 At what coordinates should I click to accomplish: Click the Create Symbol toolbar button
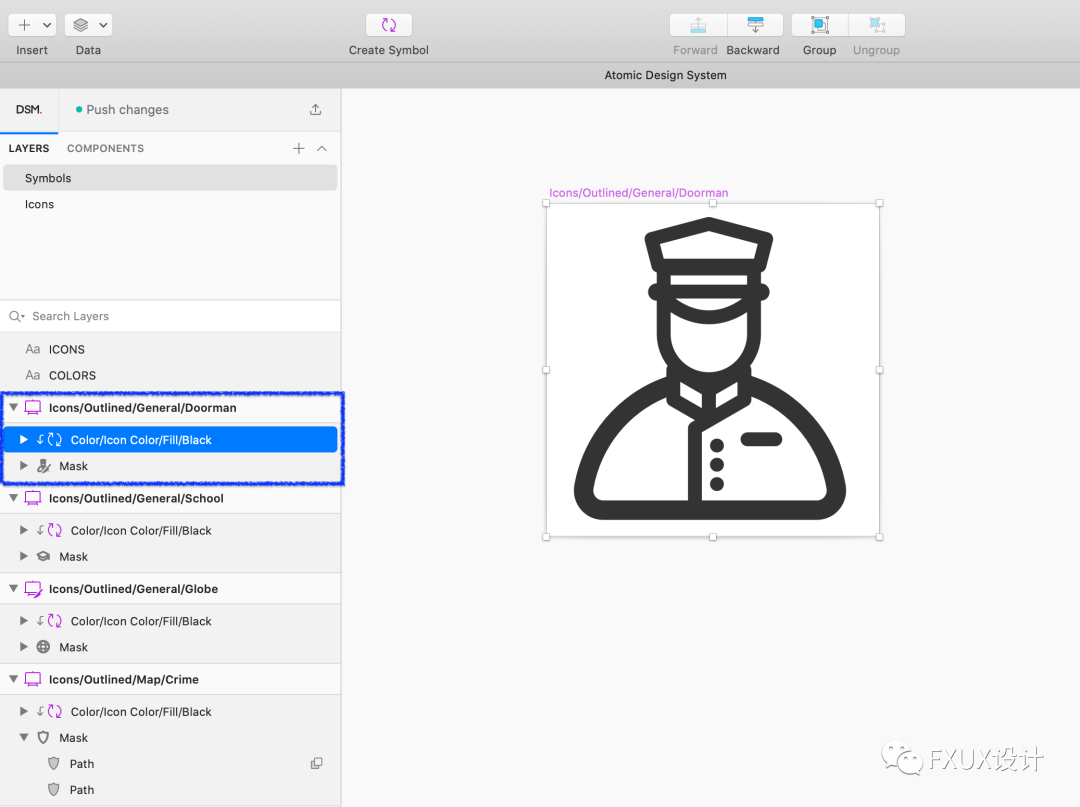click(389, 25)
